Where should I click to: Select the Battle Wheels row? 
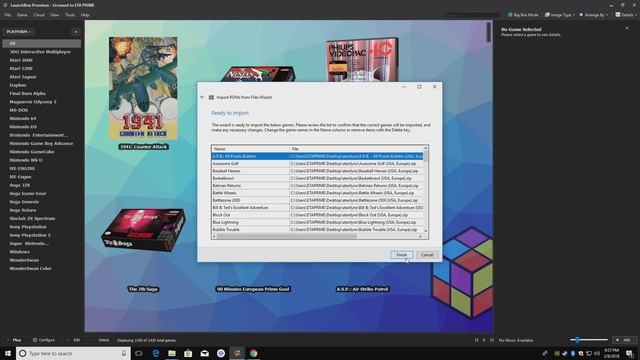318,193
